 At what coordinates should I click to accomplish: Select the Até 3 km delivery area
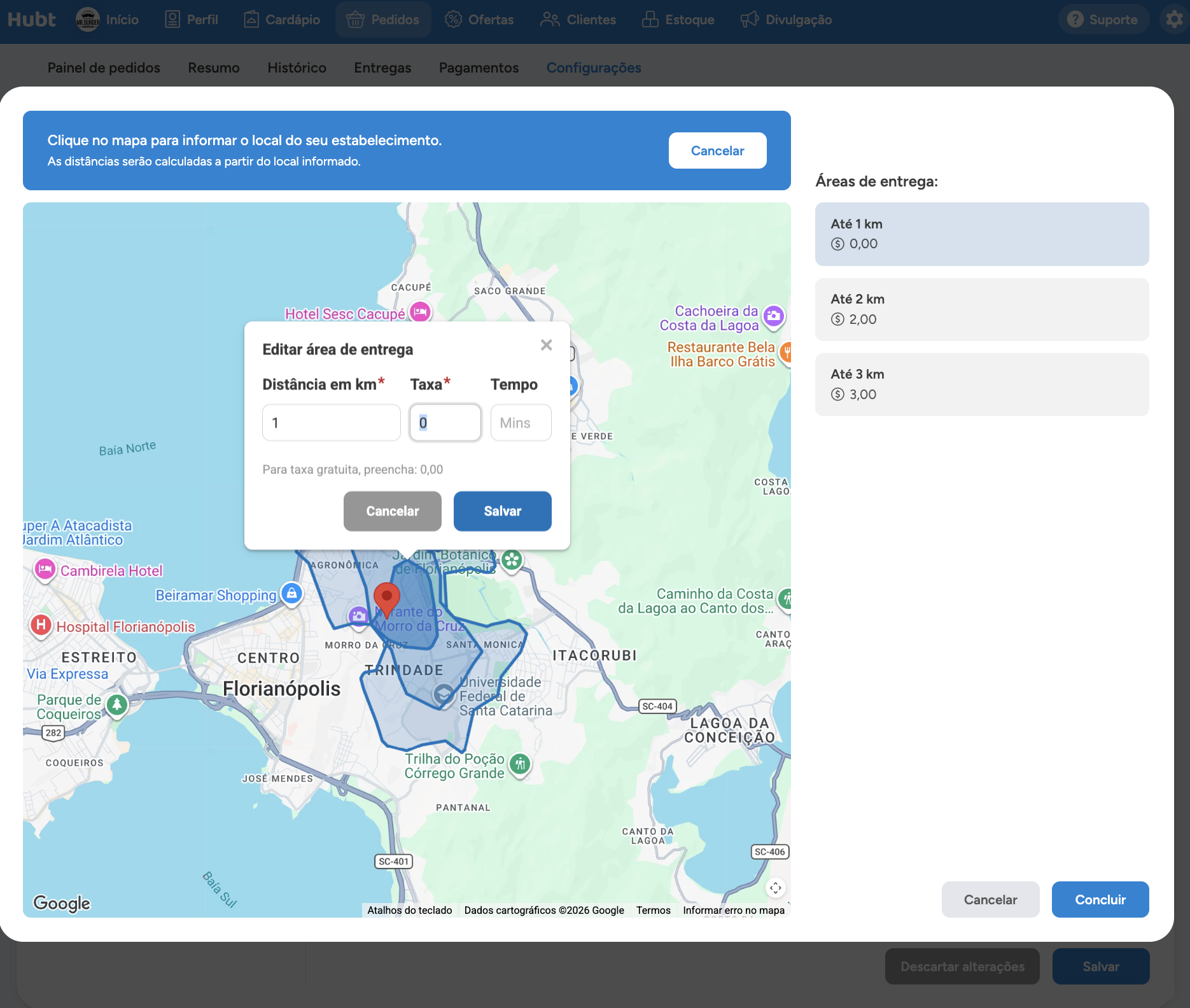(x=982, y=384)
